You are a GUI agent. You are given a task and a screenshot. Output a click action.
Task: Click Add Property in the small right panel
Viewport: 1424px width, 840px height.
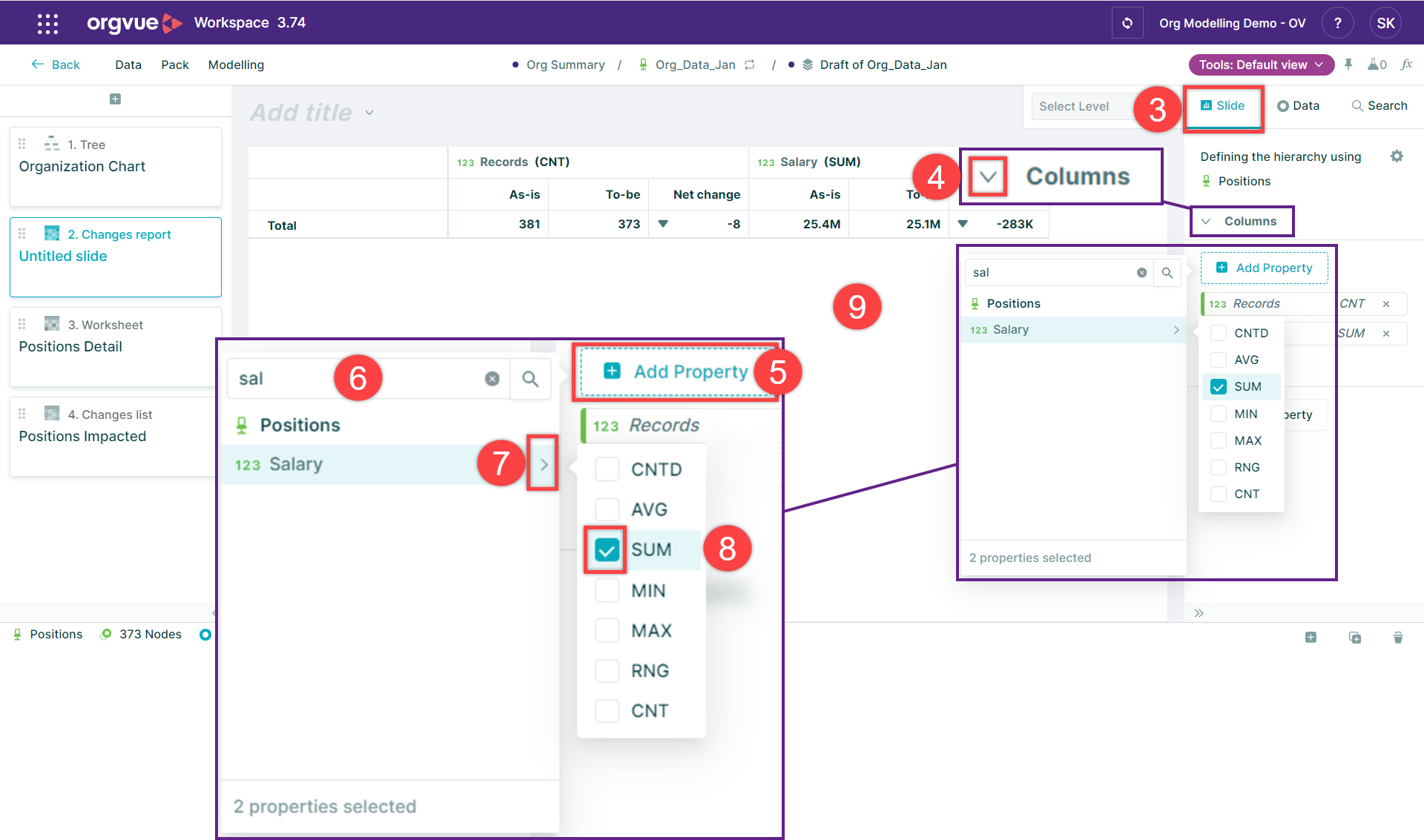click(x=1265, y=268)
